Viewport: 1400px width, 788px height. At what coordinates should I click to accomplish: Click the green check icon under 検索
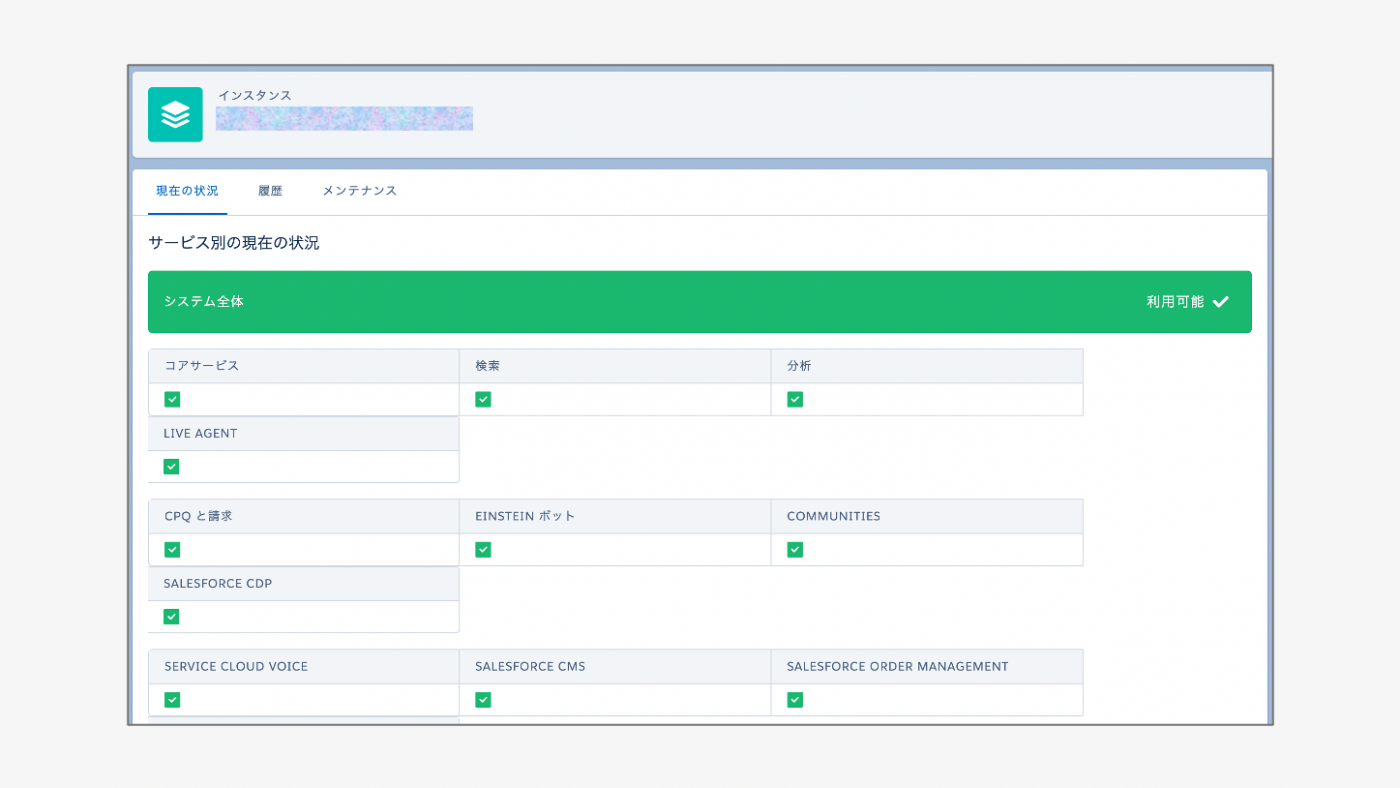pyautogui.click(x=483, y=399)
